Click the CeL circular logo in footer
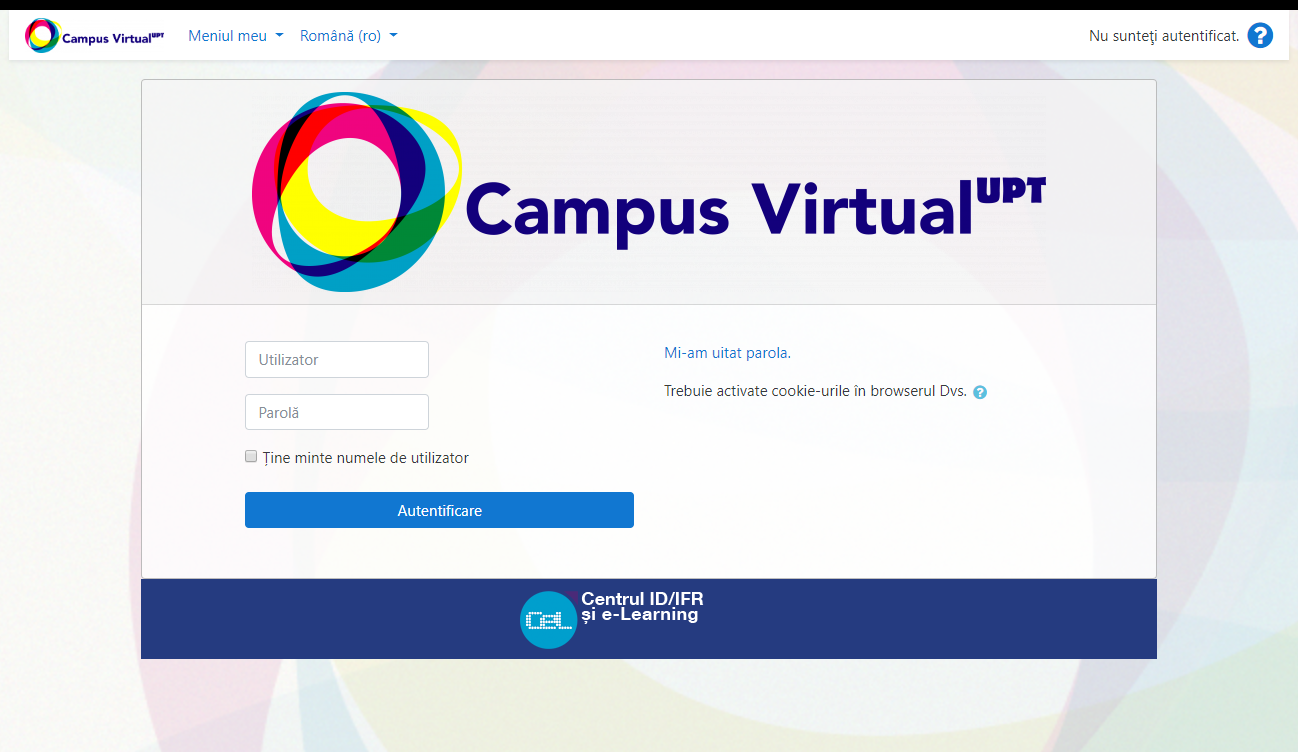The width and height of the screenshot is (1298, 752). click(549, 619)
